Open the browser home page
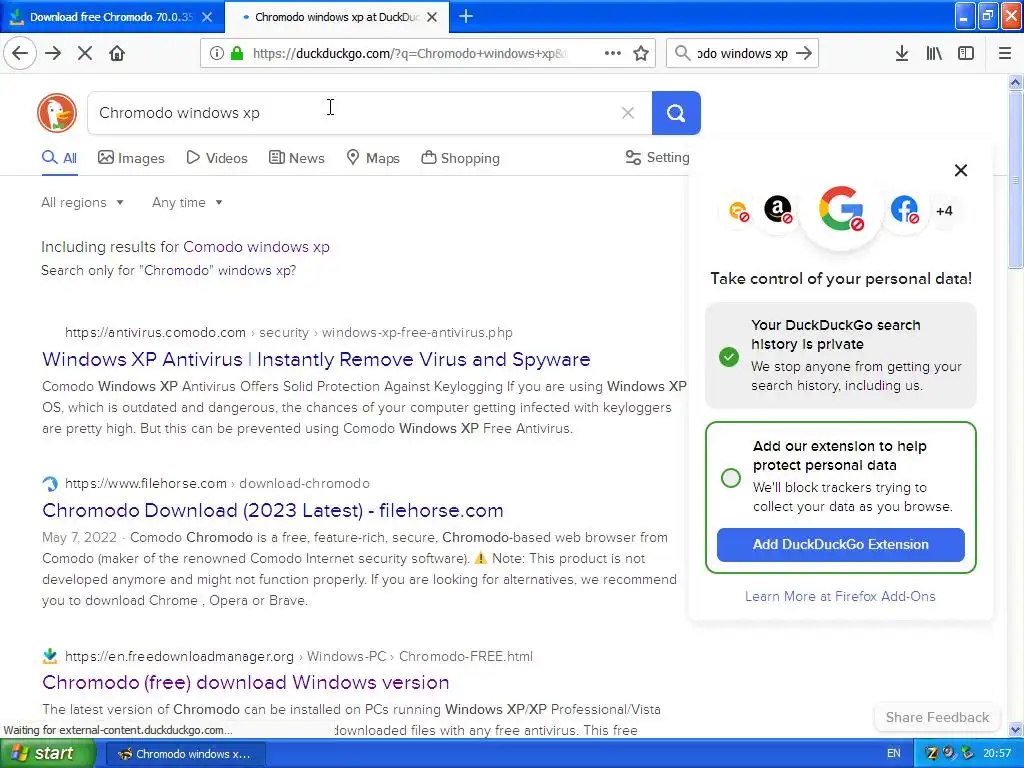 tap(117, 53)
